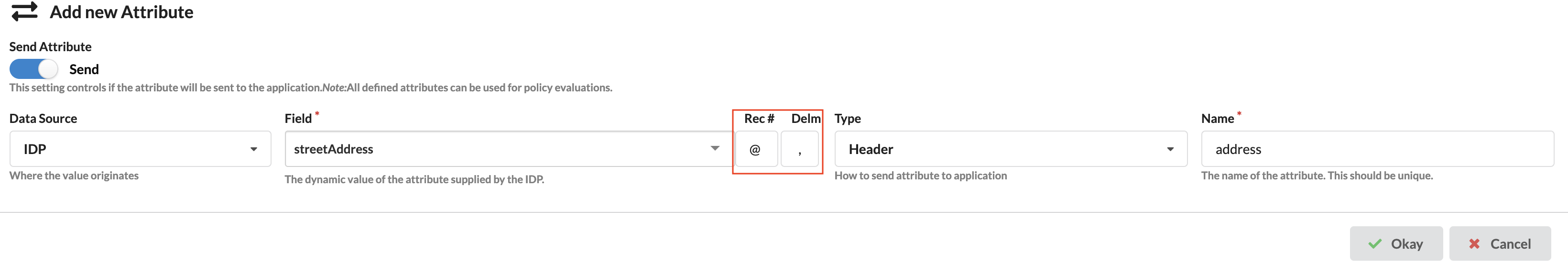Click the Send Attribute section label
Viewport: 1568px width, 265px height.
coord(51,47)
